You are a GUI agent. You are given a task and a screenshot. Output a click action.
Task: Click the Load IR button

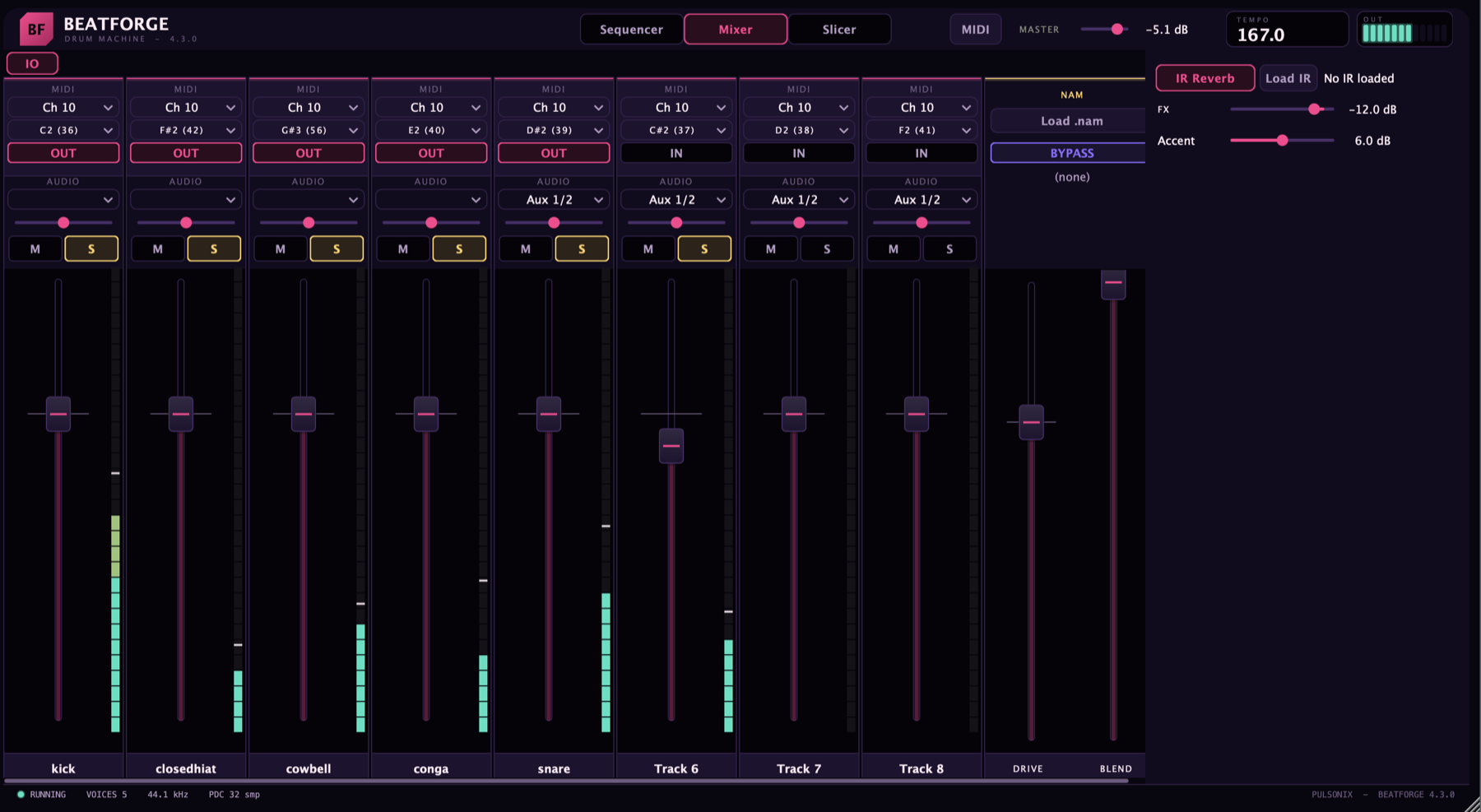(1288, 78)
